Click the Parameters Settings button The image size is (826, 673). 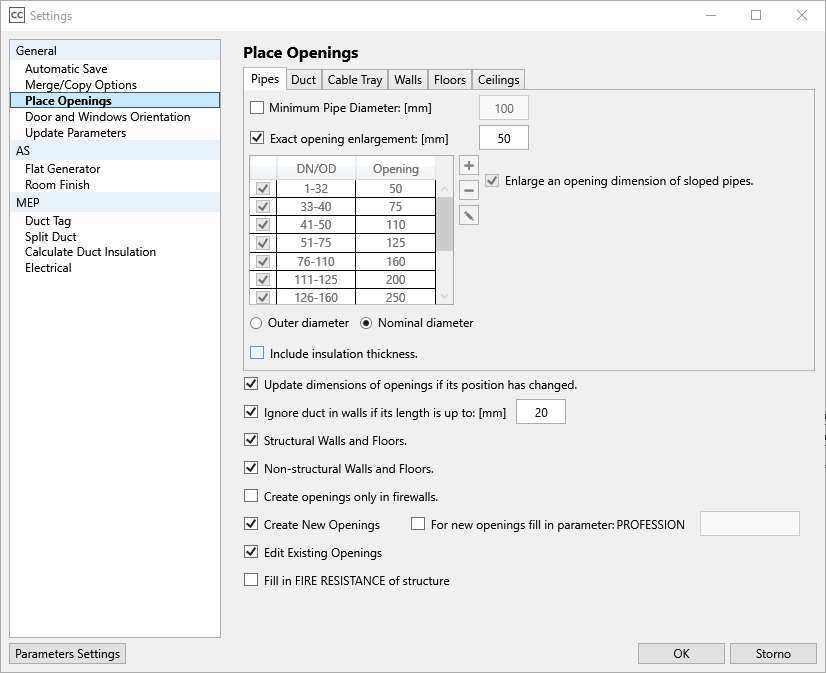[67, 653]
